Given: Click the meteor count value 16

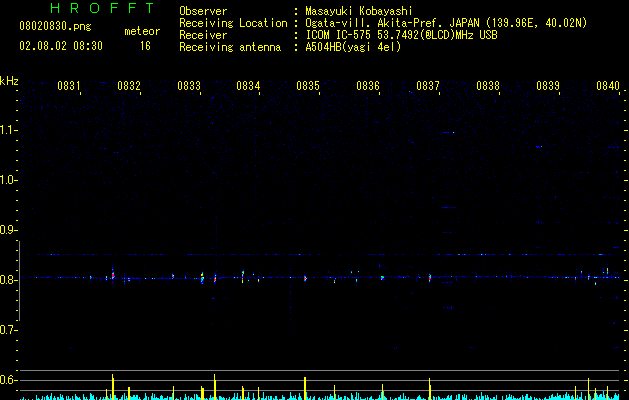Looking at the screenshot, I should tap(145, 46).
